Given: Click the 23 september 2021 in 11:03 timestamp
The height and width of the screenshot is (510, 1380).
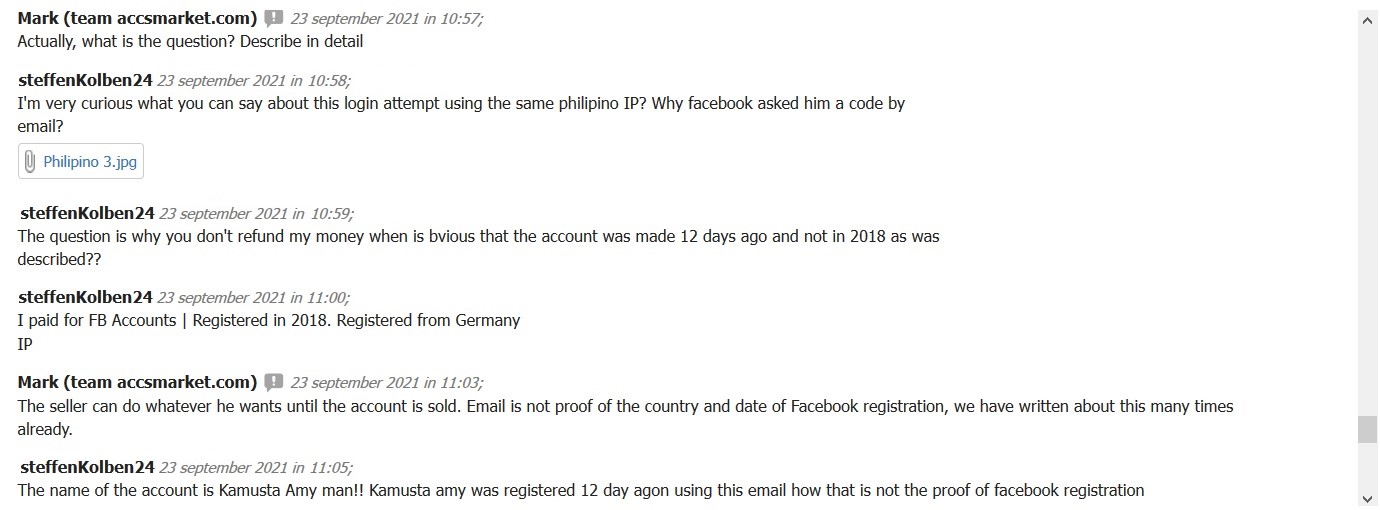Looking at the screenshot, I should click(387, 382).
